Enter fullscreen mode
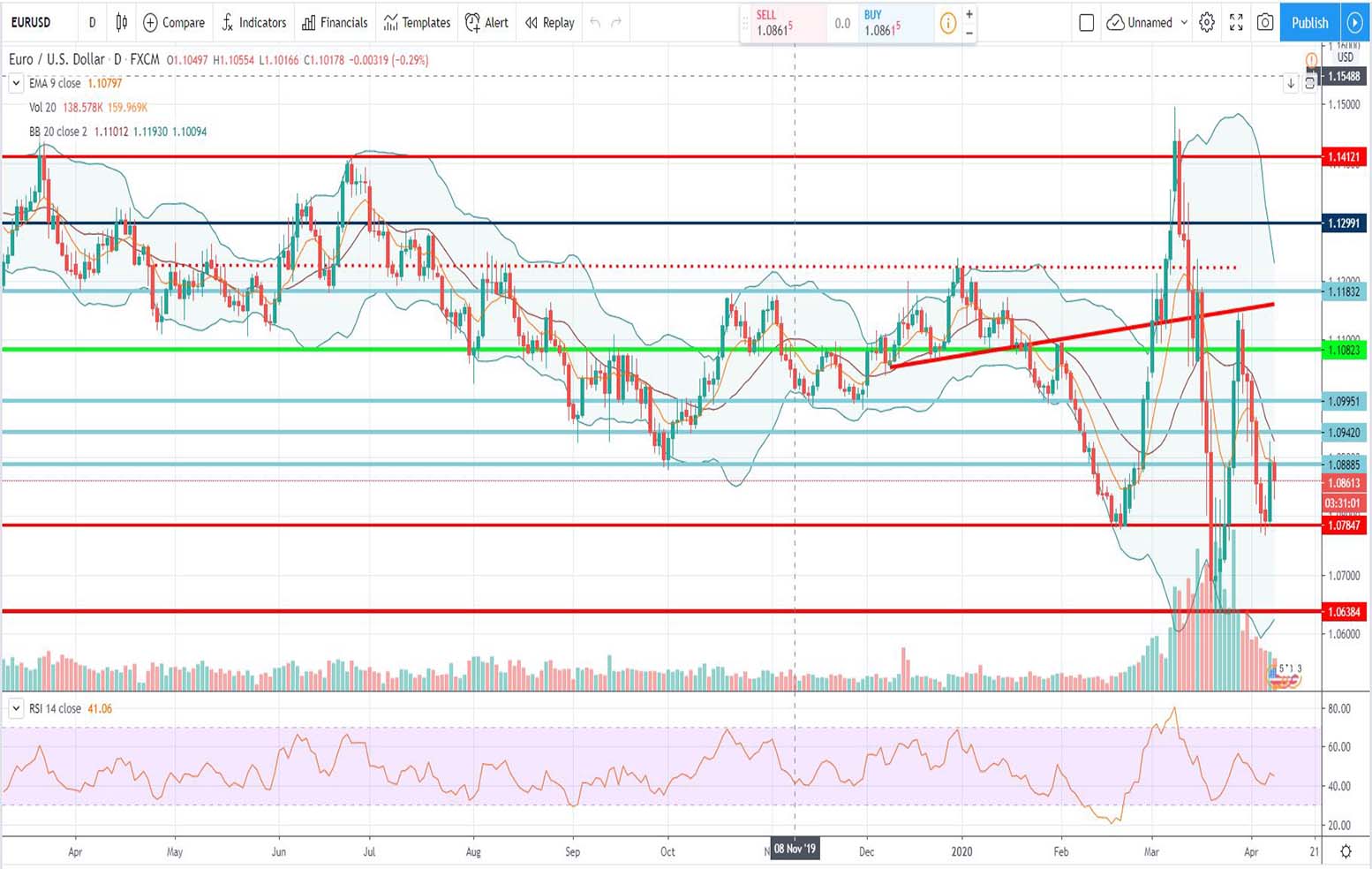This screenshot has height=869, width=1372. 1236,22
